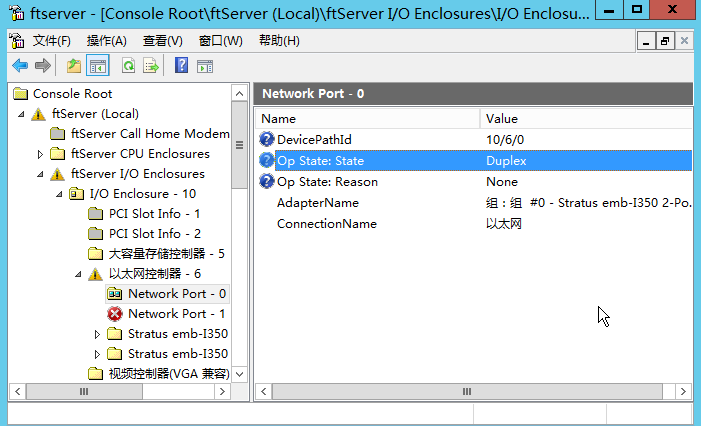Click the tree pane horizontal scrollbar thumb

point(84,392)
